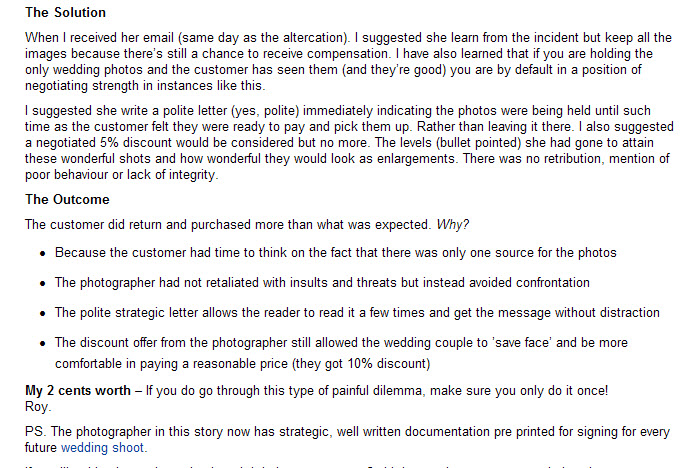
Task: Click the italic 'Why?' text
Action: [452, 225]
